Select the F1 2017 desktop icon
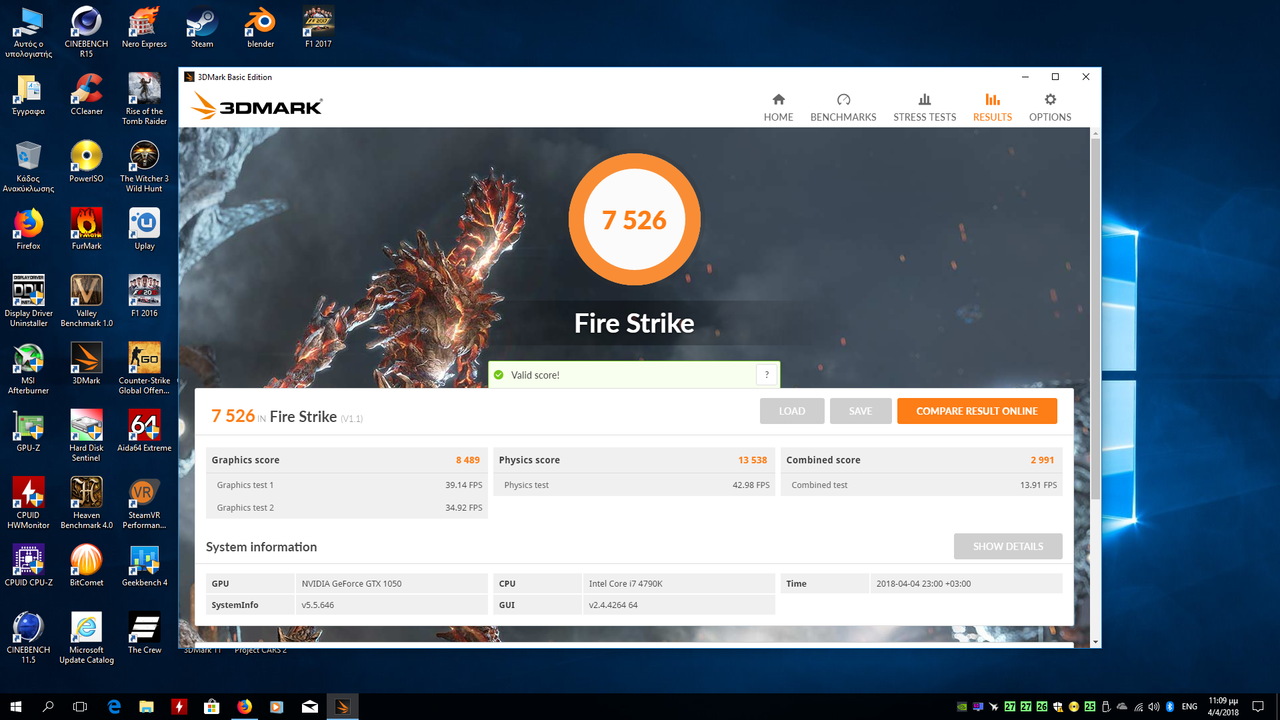The height and width of the screenshot is (720, 1280). tap(318, 28)
